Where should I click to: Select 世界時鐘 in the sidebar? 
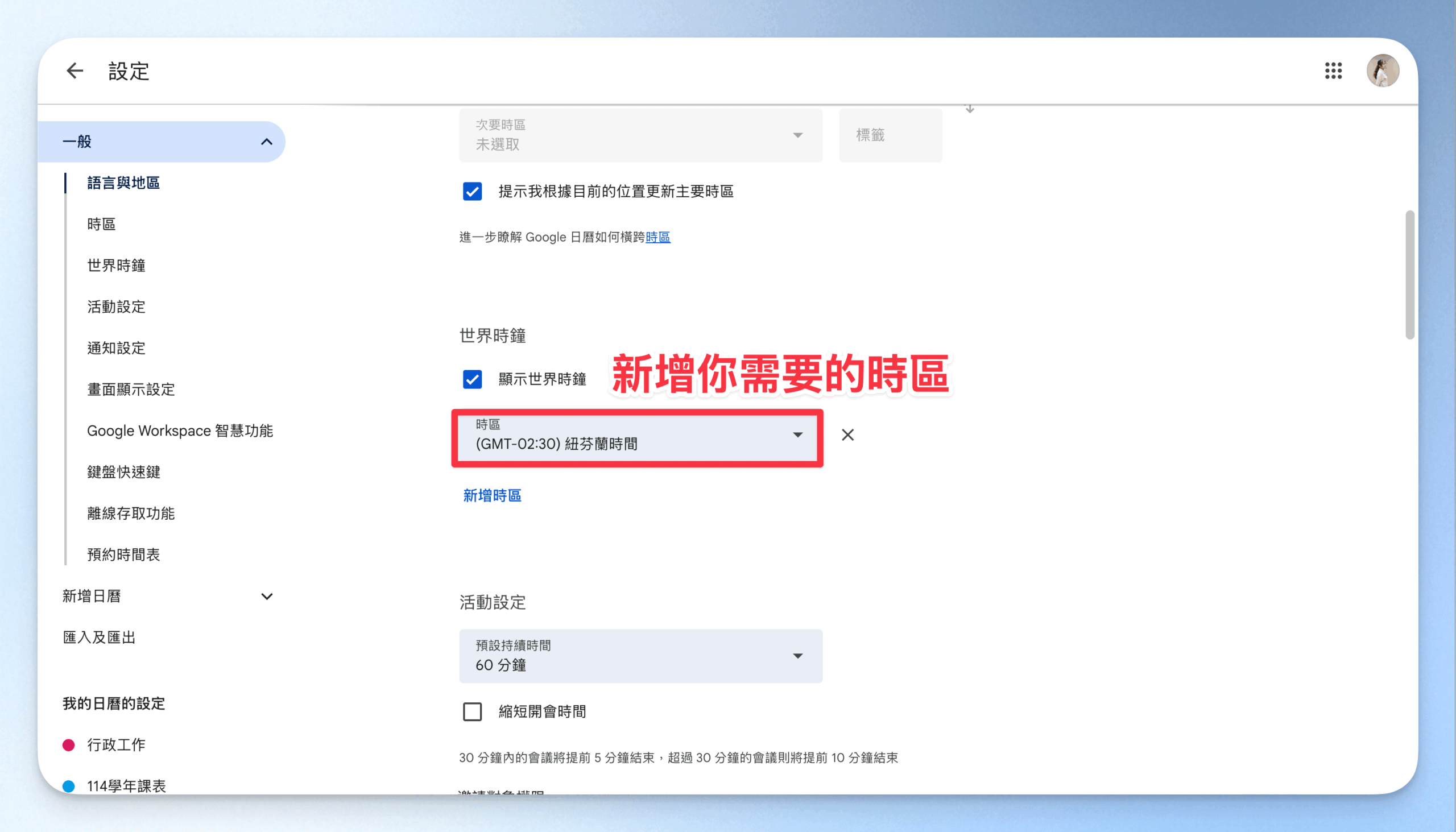pyautogui.click(x=116, y=265)
